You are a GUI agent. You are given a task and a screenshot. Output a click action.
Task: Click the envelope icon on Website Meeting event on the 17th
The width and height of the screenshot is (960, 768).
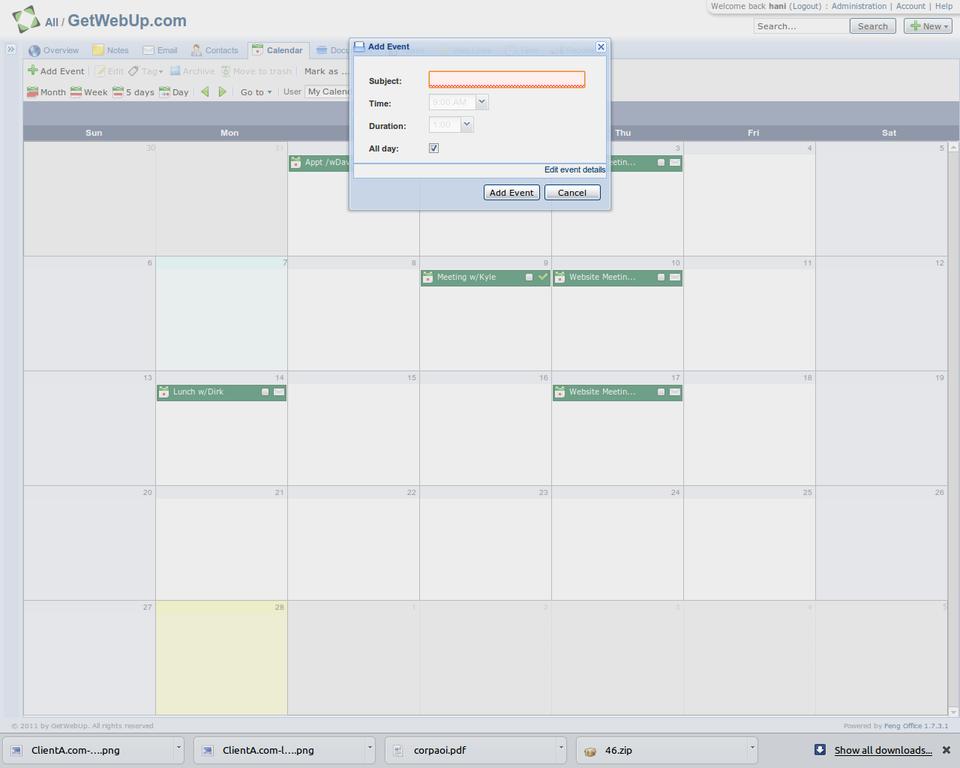point(675,392)
